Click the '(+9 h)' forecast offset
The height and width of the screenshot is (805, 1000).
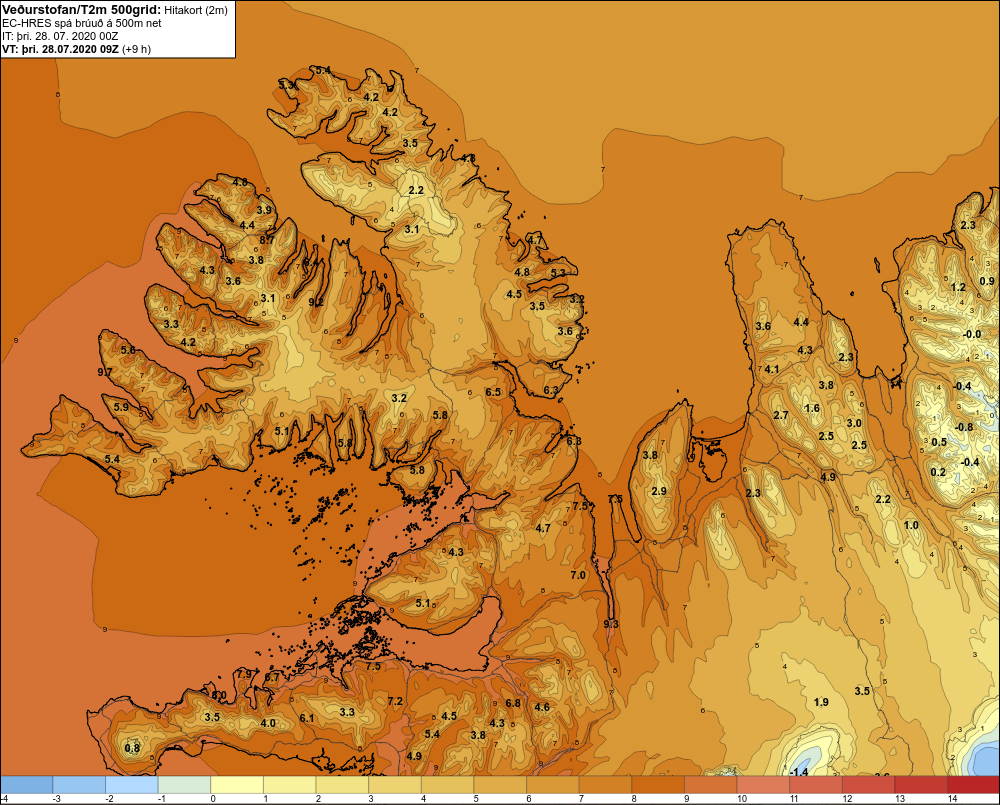pyautogui.click(x=136, y=49)
